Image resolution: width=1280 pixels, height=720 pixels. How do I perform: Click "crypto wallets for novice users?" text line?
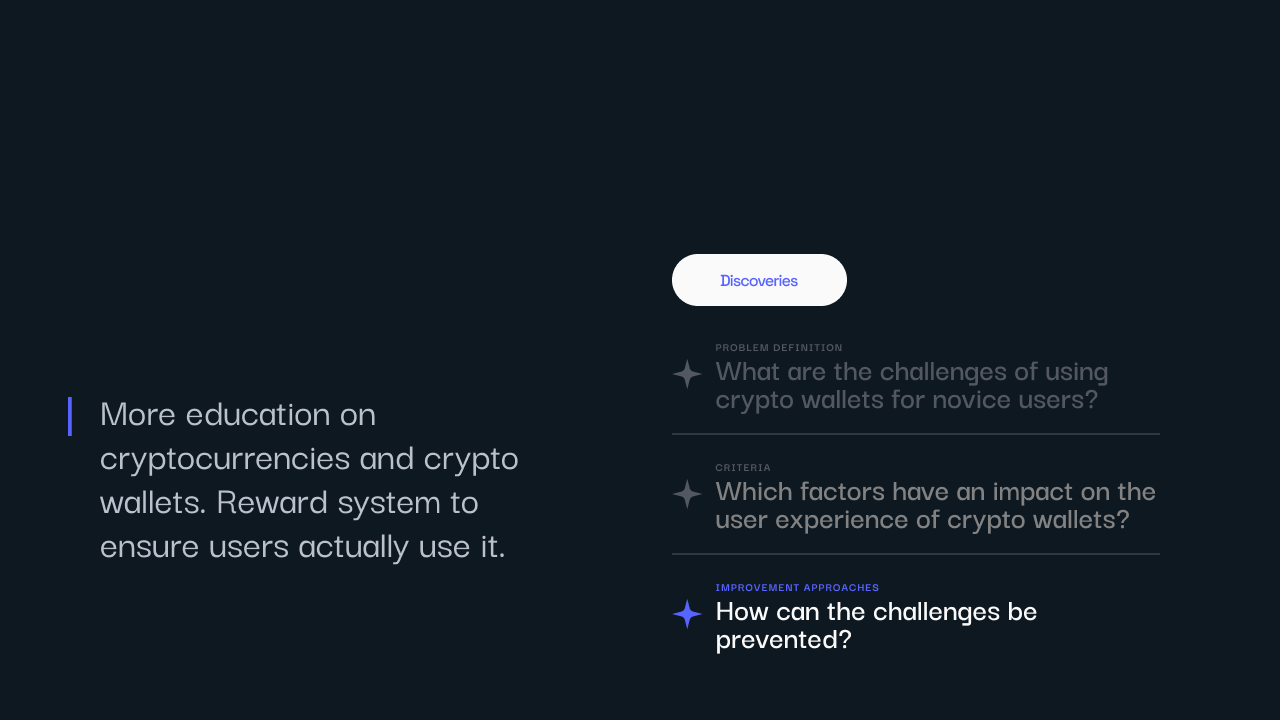coord(906,400)
